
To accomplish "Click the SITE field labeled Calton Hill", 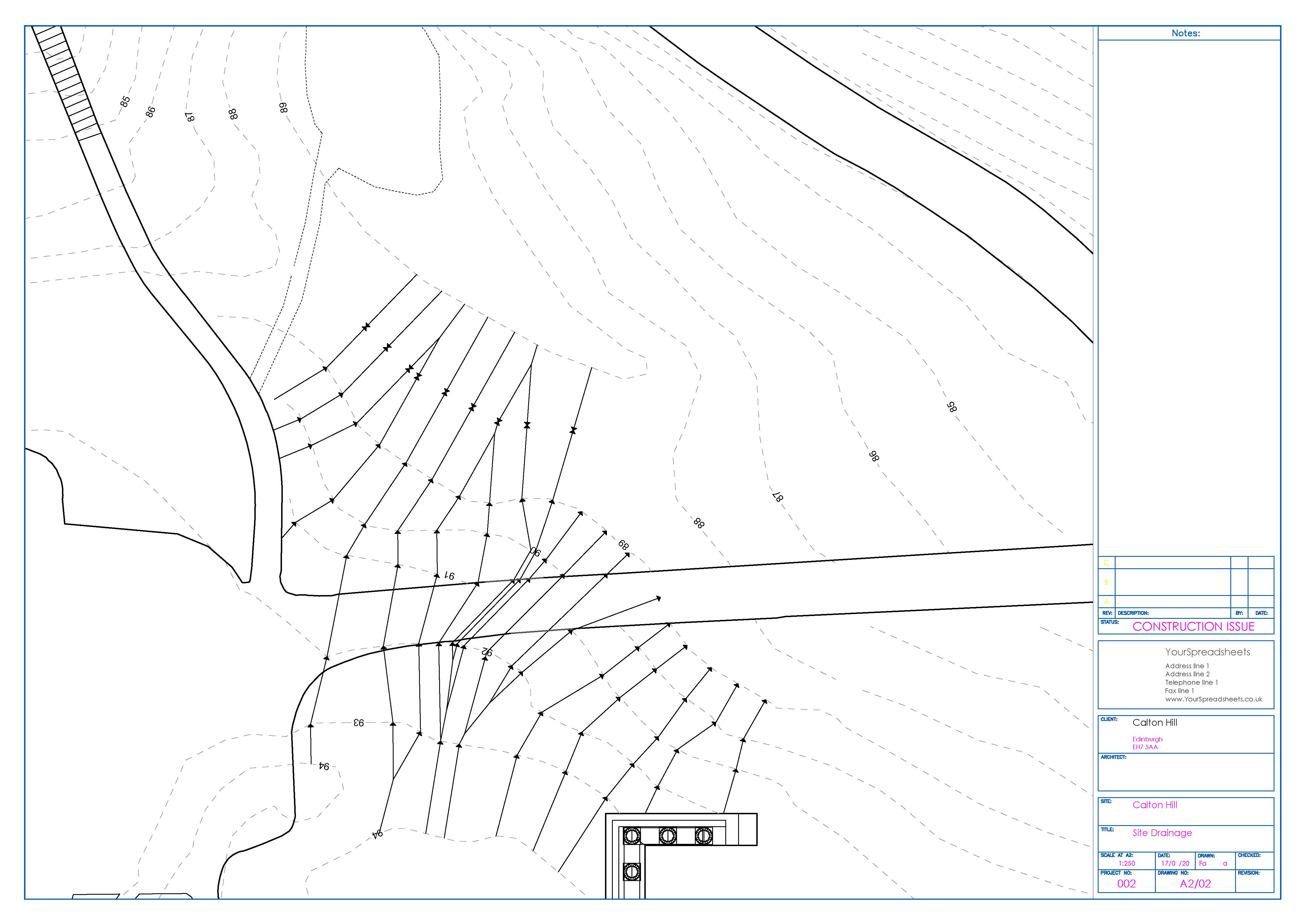I will point(1155,805).
